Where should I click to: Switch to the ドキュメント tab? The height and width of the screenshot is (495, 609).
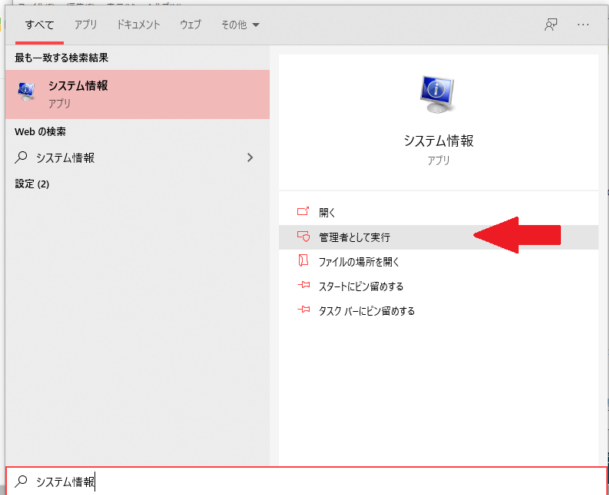(x=138, y=25)
